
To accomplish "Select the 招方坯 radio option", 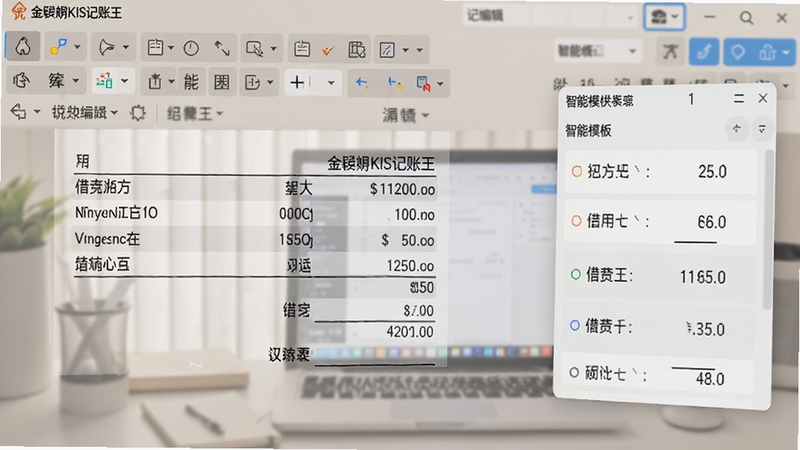I will (x=577, y=171).
